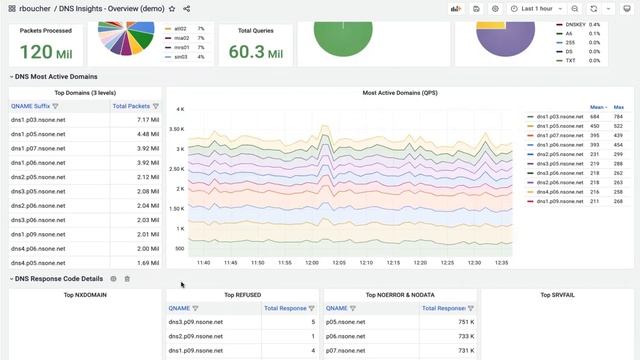Open the rboucher folder breadcrumb
Image resolution: width=640 pixels, height=360 pixels.
click(35, 9)
